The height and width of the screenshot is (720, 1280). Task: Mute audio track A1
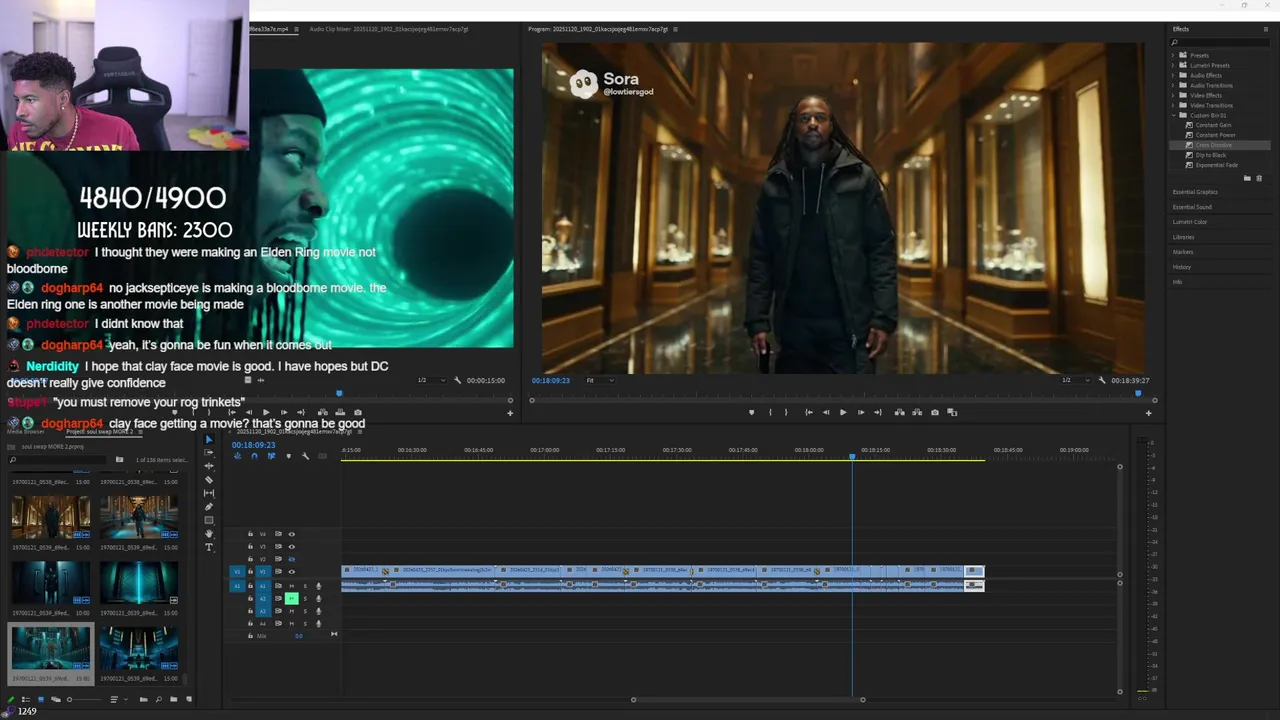(292, 586)
